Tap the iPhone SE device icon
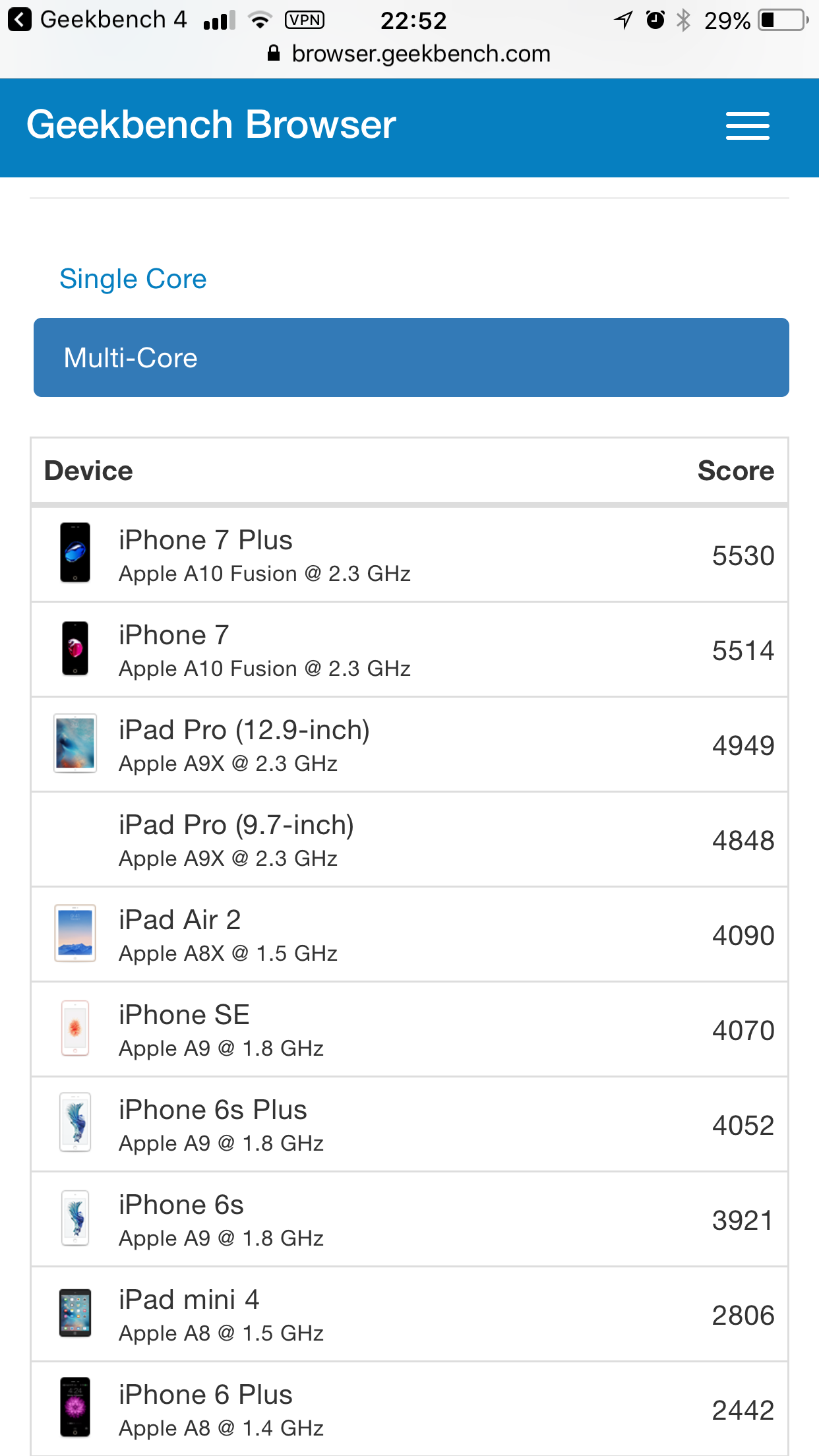The image size is (819, 1456). 75,1028
